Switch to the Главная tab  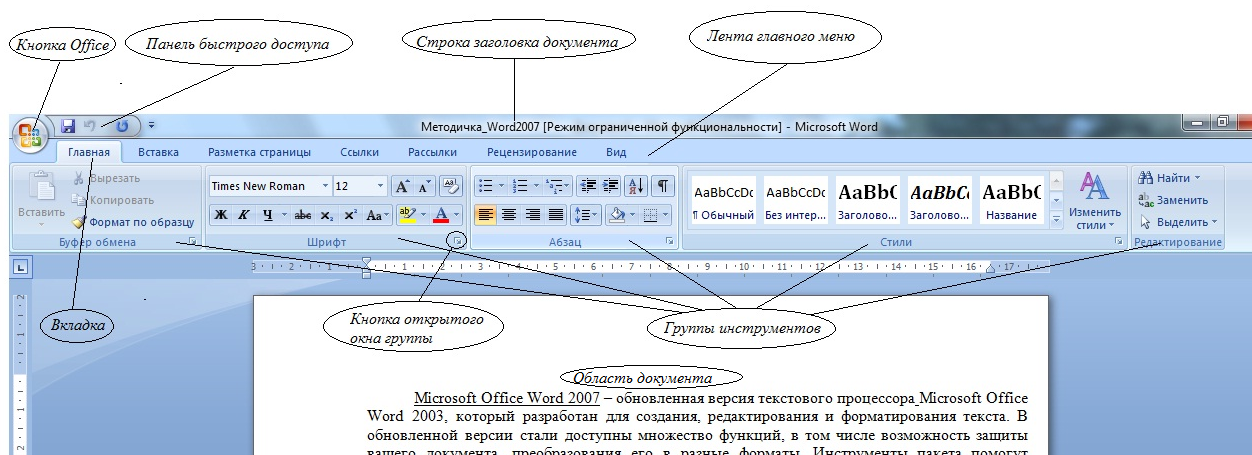click(89, 152)
